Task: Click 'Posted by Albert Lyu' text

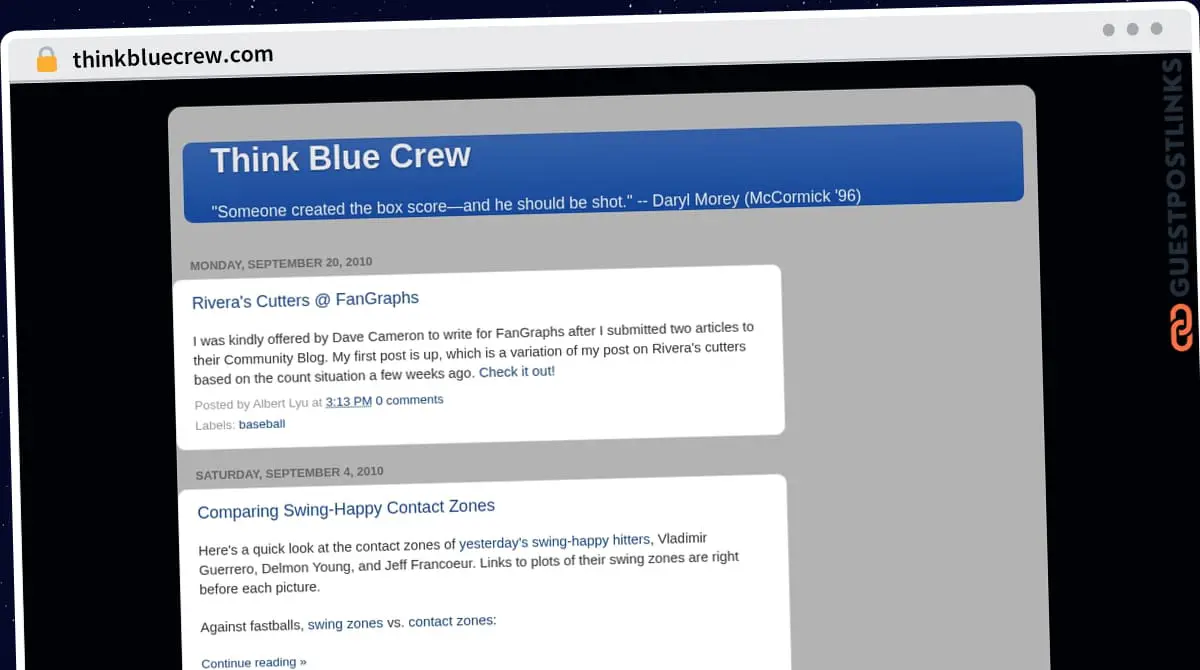Action: pyautogui.click(x=251, y=404)
